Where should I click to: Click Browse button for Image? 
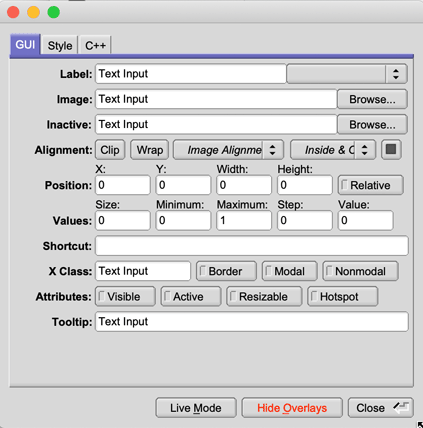[x=372, y=99]
